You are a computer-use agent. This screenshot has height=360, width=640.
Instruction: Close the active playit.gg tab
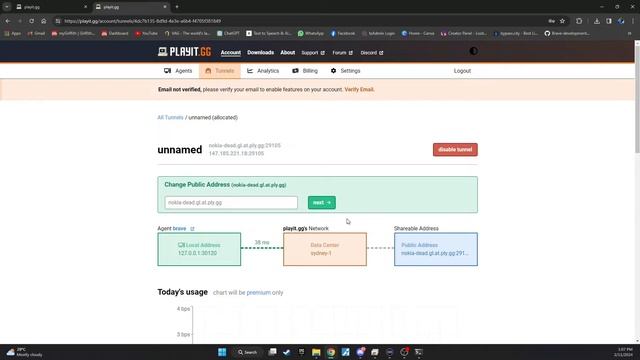click(165, 7)
